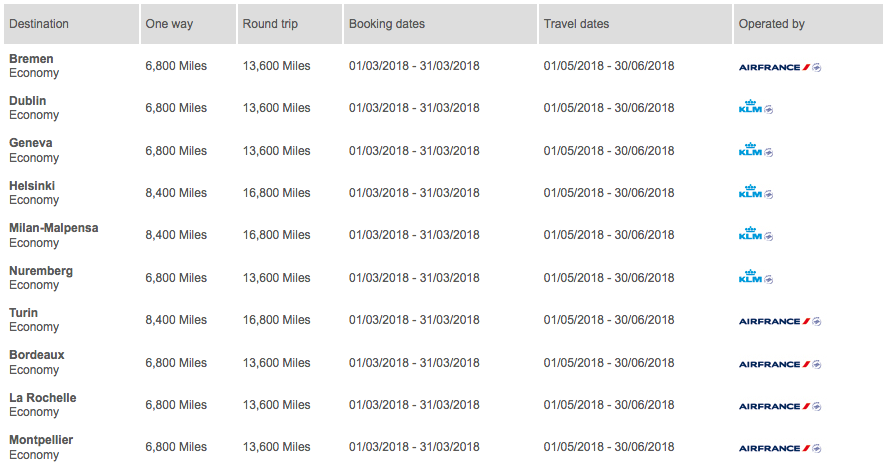Click the Travel dates column header
The height and width of the screenshot is (476, 884).
(x=576, y=24)
